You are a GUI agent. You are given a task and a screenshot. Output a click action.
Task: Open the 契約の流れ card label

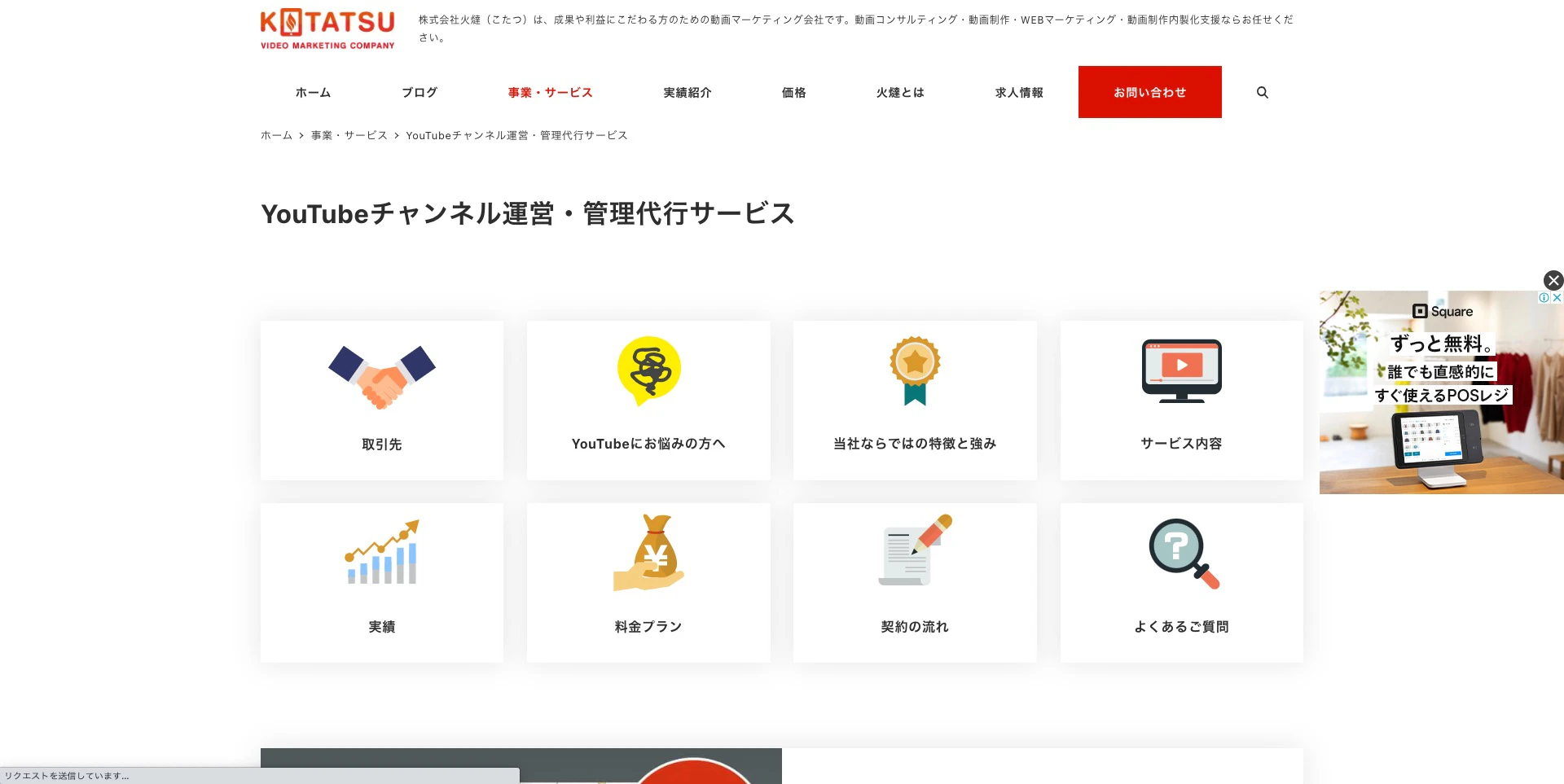pyautogui.click(x=915, y=627)
